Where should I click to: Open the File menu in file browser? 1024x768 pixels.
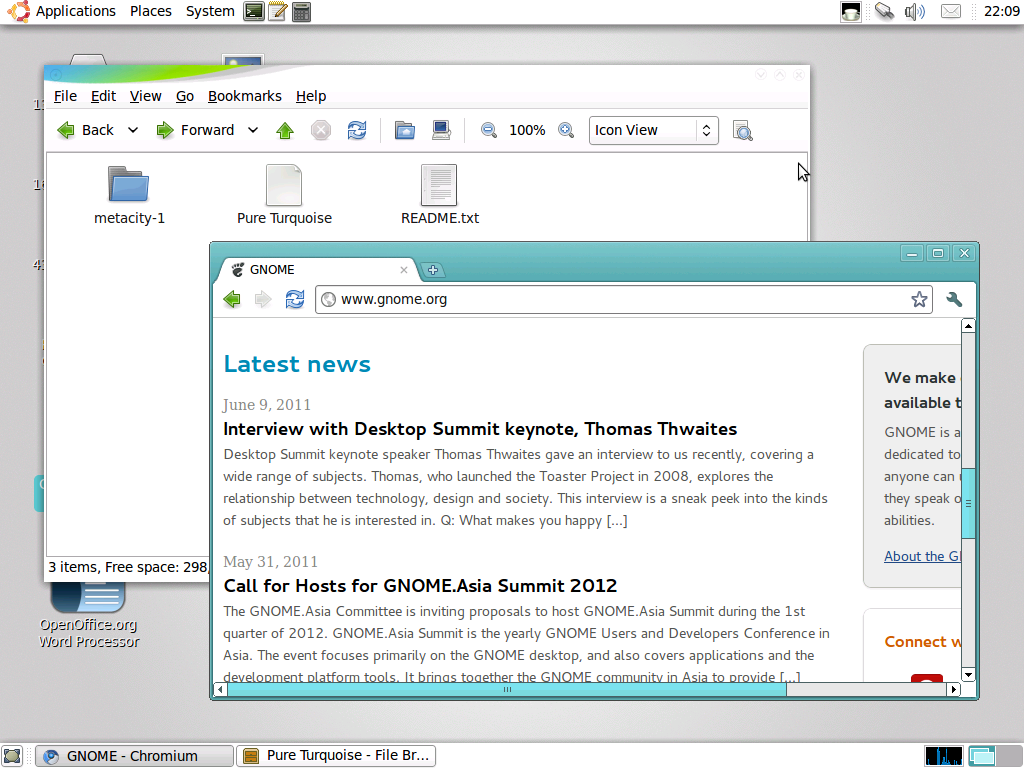click(x=65, y=96)
